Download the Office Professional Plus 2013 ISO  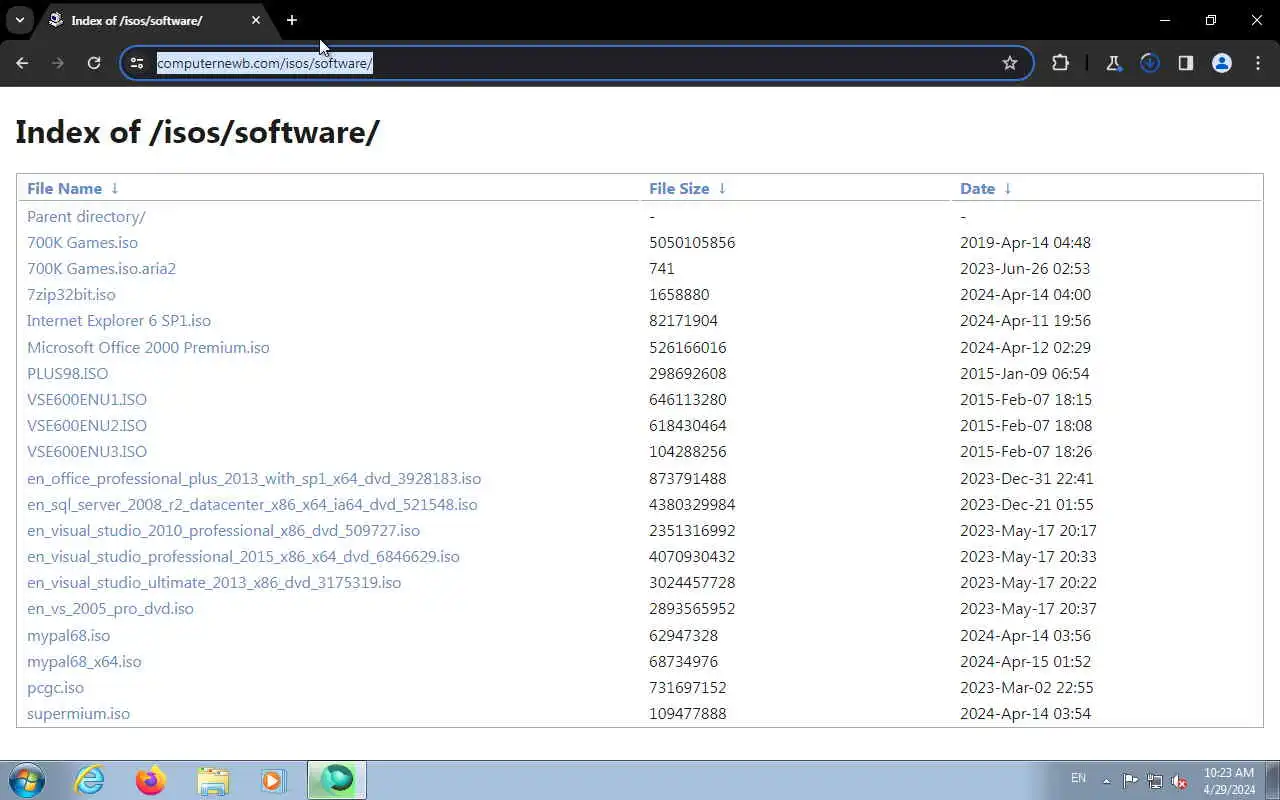254,478
